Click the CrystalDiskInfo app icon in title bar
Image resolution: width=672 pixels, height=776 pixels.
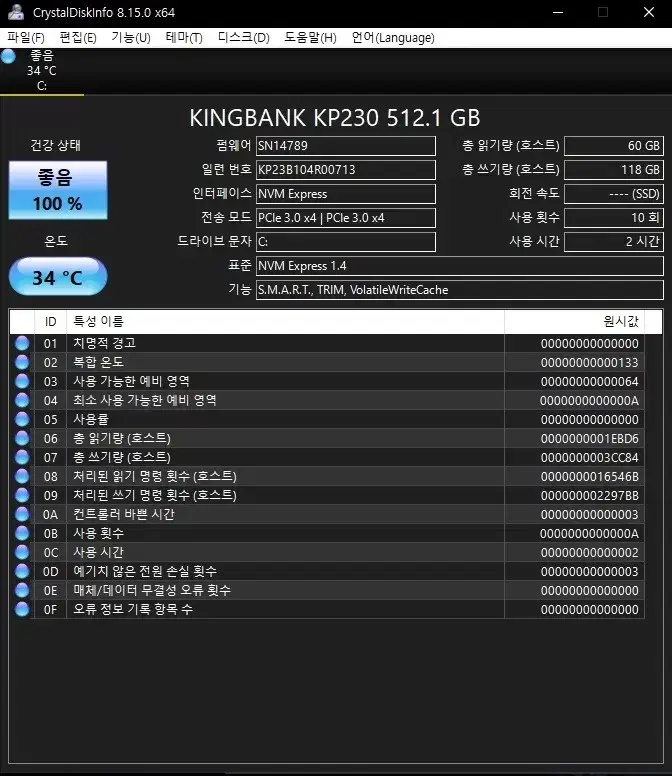pos(16,12)
